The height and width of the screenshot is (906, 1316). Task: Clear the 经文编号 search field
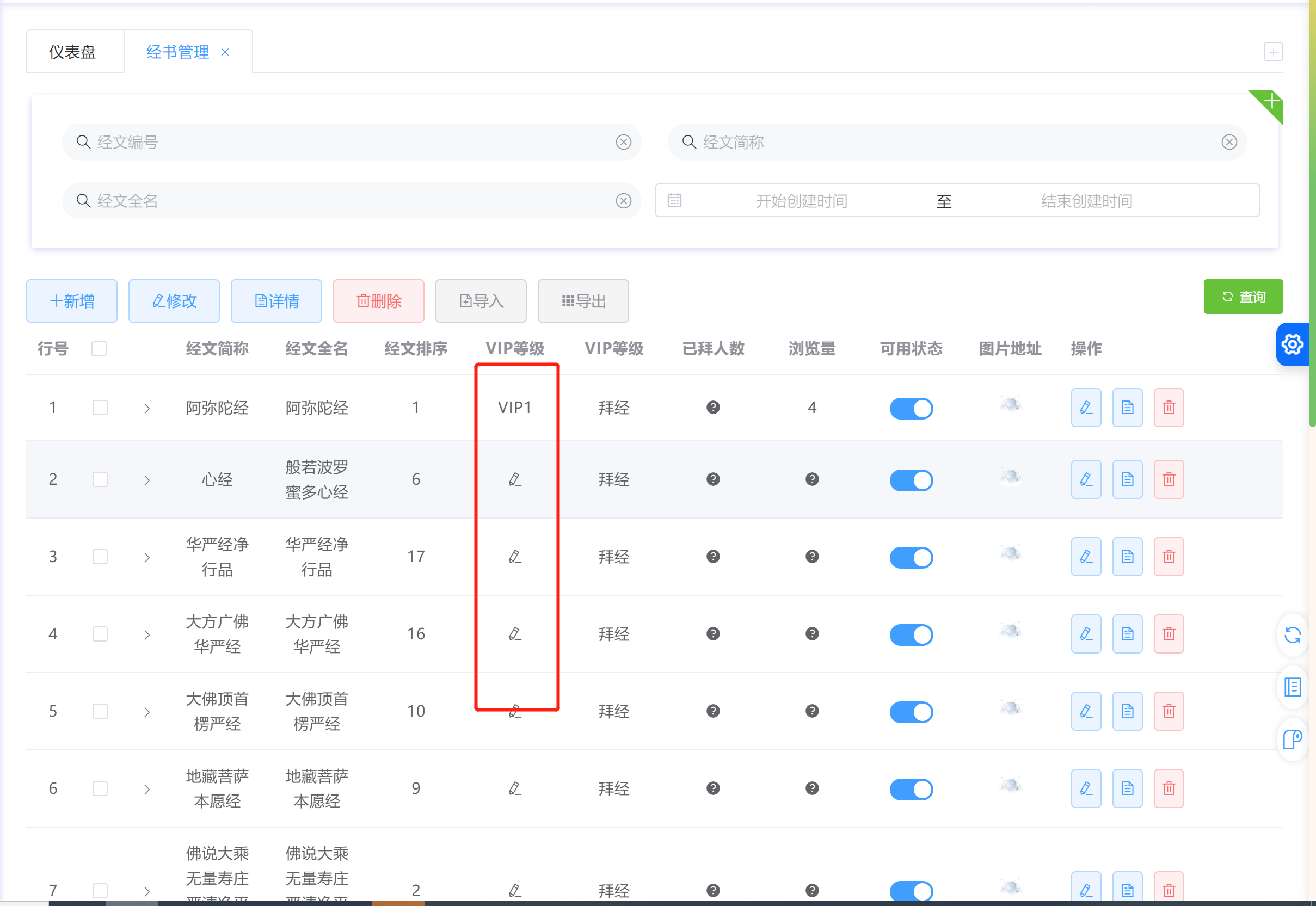pyautogui.click(x=623, y=142)
